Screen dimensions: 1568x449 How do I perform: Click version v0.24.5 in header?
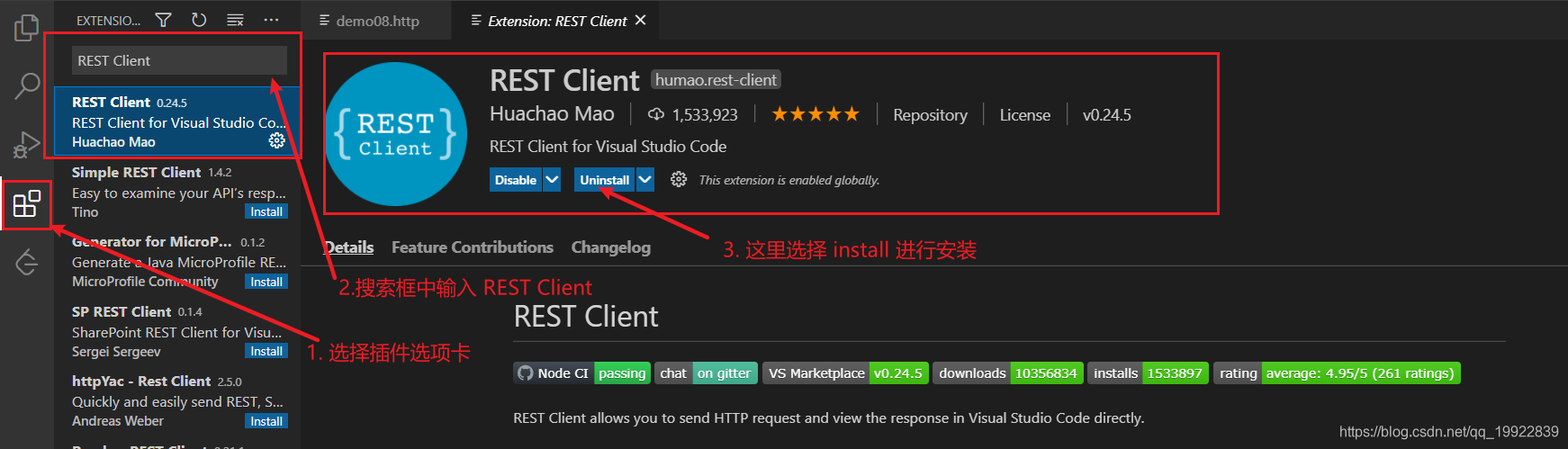[1106, 115]
